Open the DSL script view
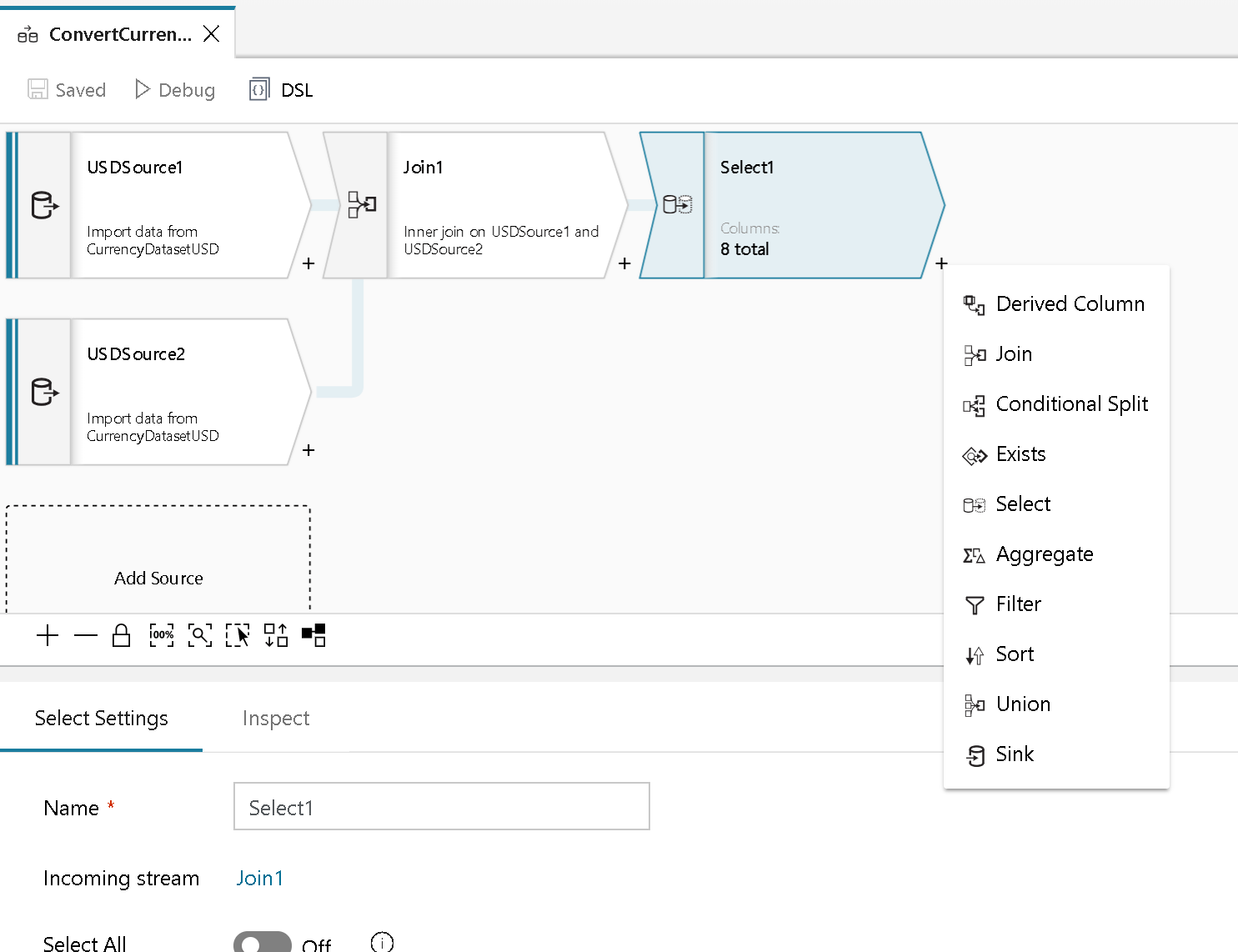The image size is (1238, 952). point(281,89)
